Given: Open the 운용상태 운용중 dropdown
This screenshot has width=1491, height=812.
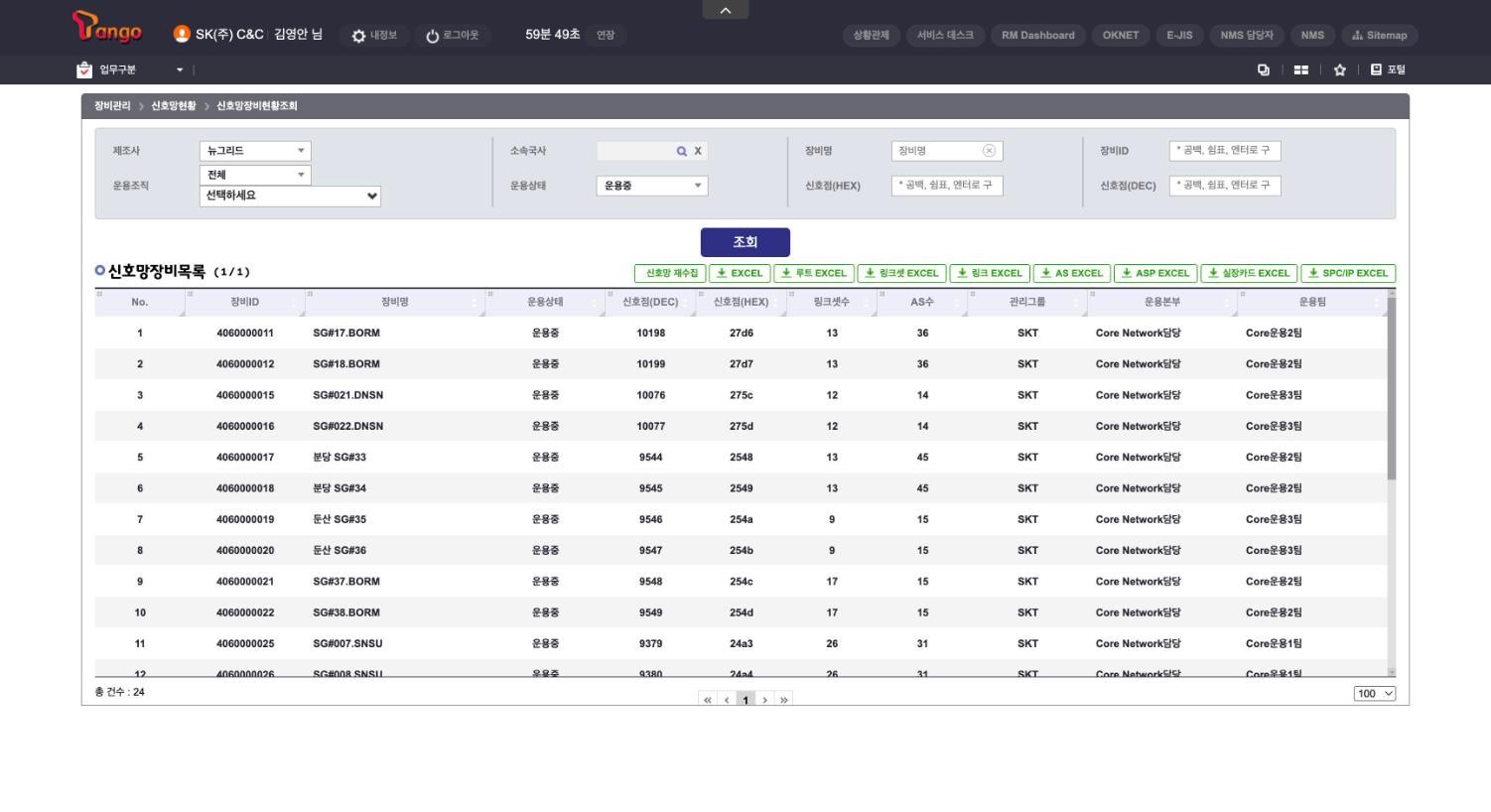Looking at the screenshot, I should coord(652,186).
